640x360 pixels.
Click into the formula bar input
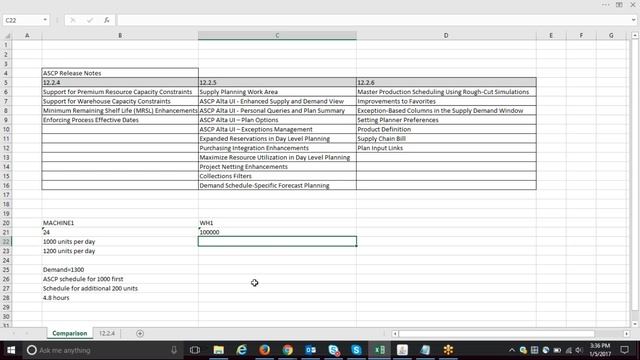373,20
